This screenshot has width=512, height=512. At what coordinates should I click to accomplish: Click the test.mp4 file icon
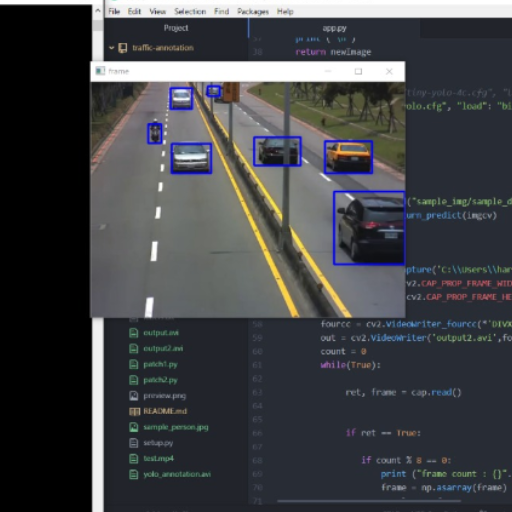tap(134, 459)
